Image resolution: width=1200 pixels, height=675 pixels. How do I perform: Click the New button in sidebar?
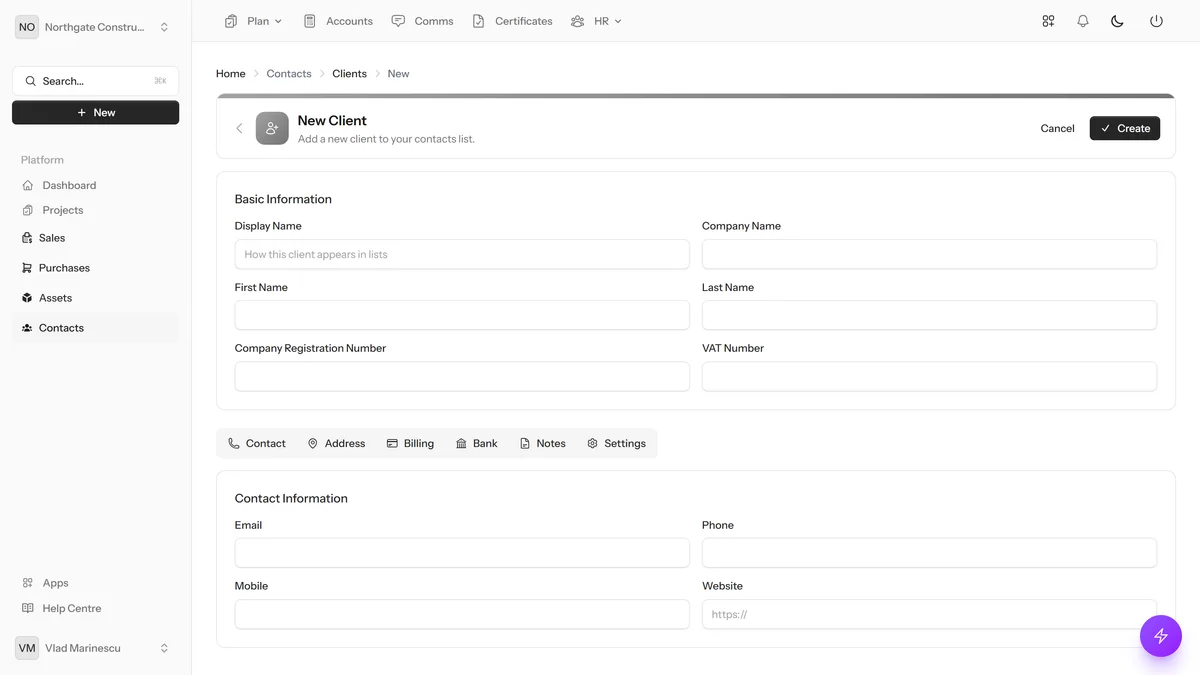click(96, 113)
